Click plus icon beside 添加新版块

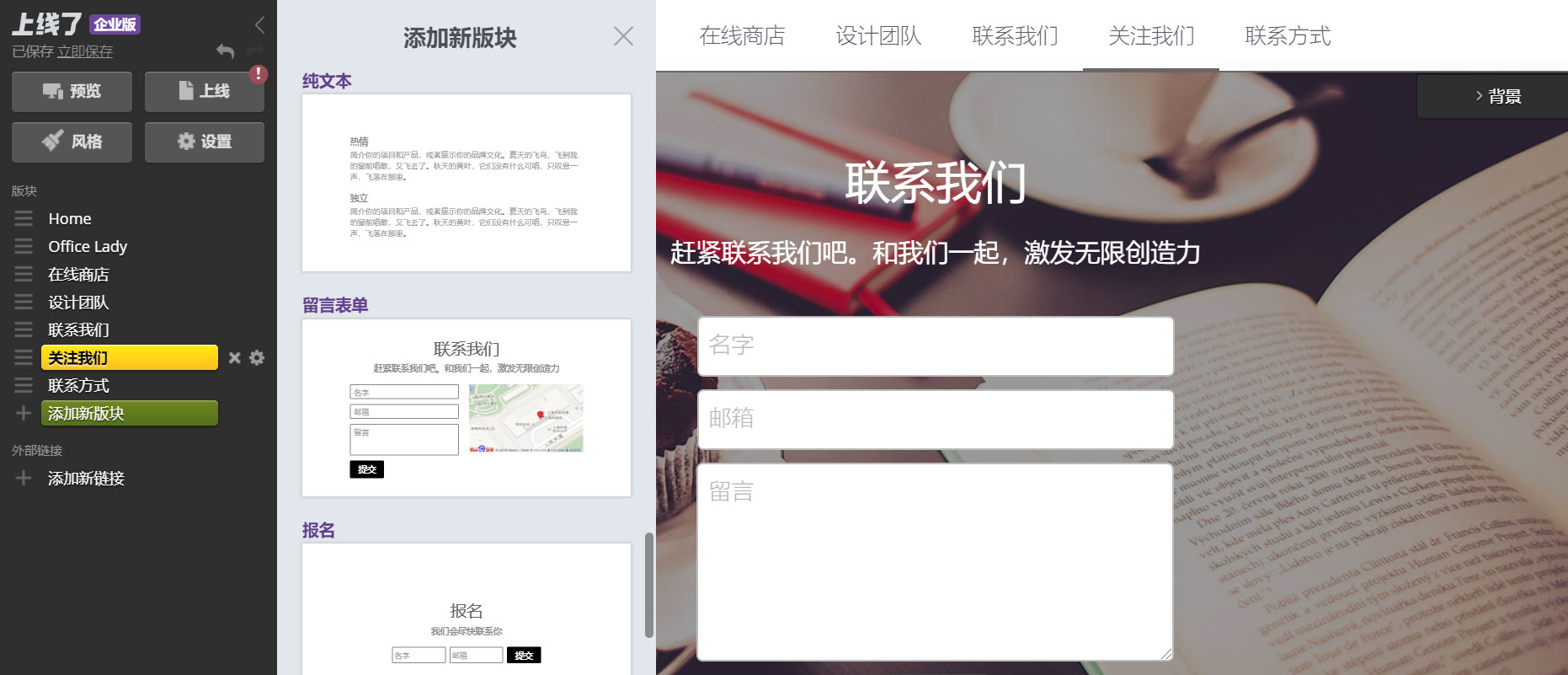pyautogui.click(x=24, y=413)
